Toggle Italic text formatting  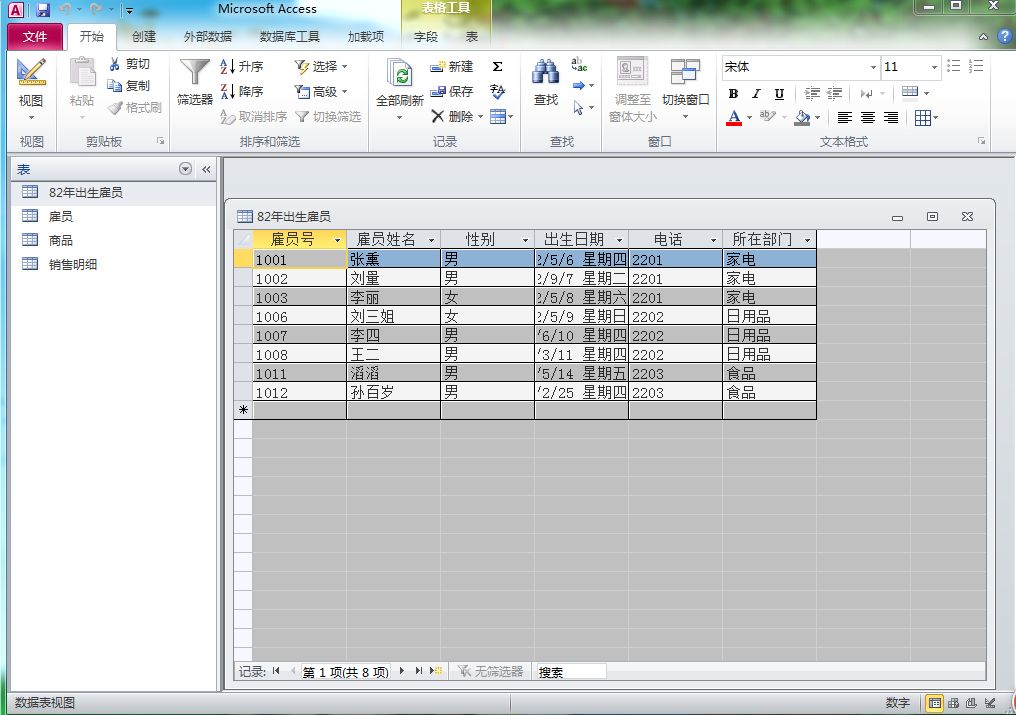tap(756, 94)
